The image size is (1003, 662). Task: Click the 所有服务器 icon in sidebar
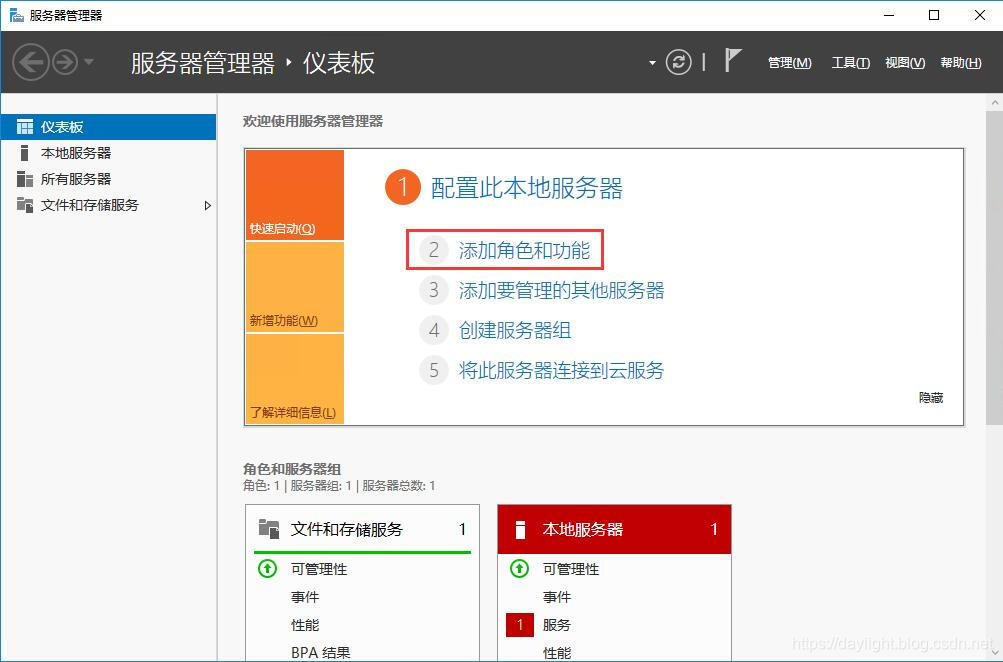tap(25, 179)
